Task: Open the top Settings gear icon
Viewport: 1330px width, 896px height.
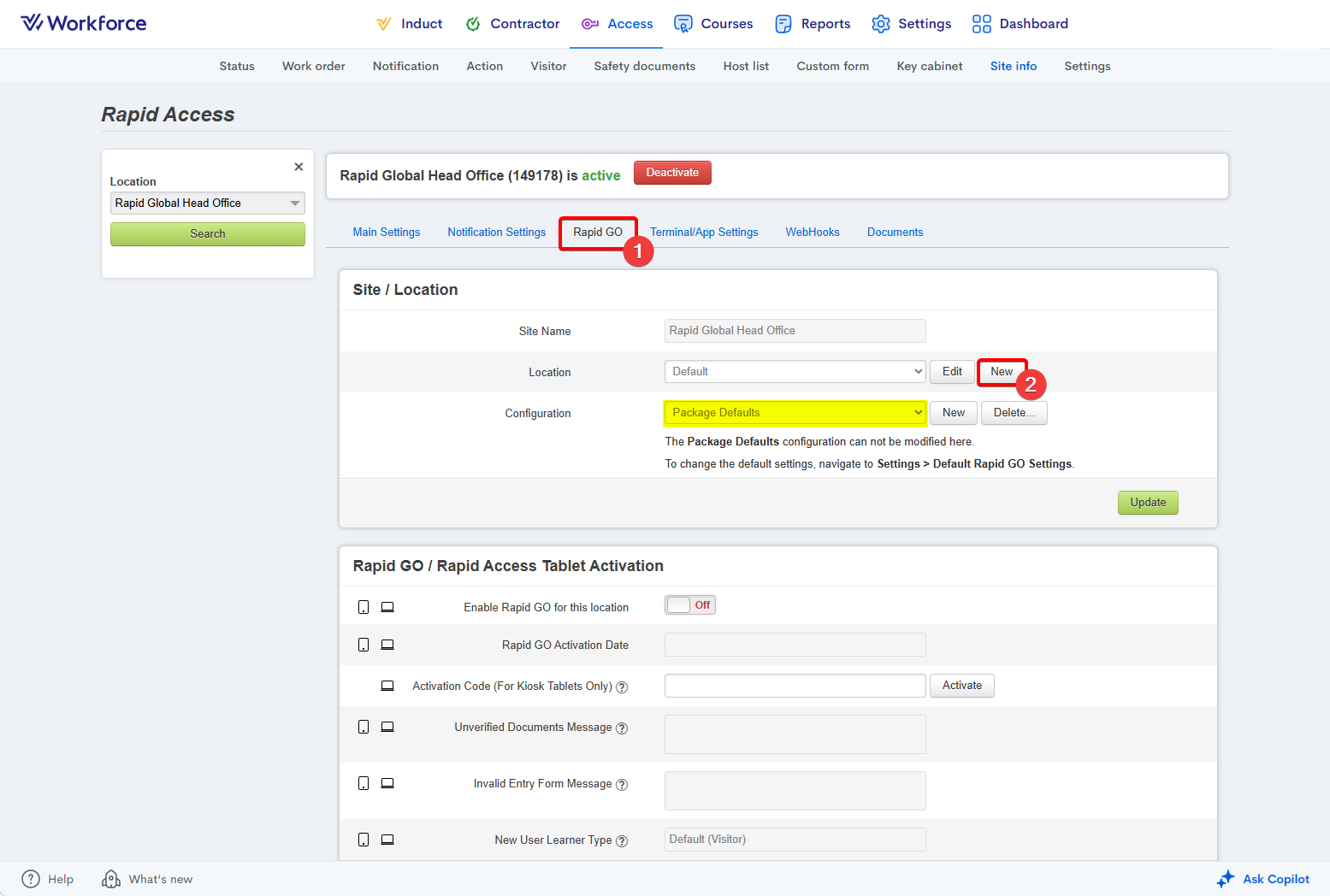Action: click(881, 24)
